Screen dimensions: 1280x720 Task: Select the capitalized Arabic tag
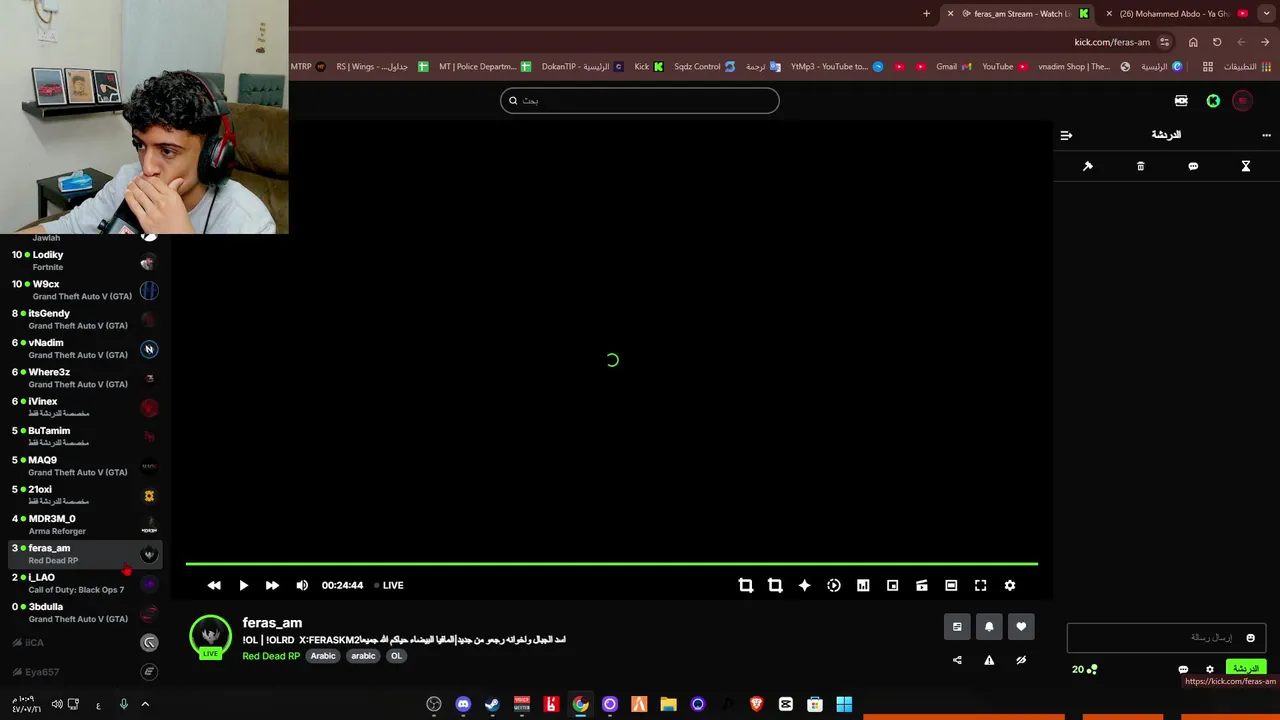[323, 656]
